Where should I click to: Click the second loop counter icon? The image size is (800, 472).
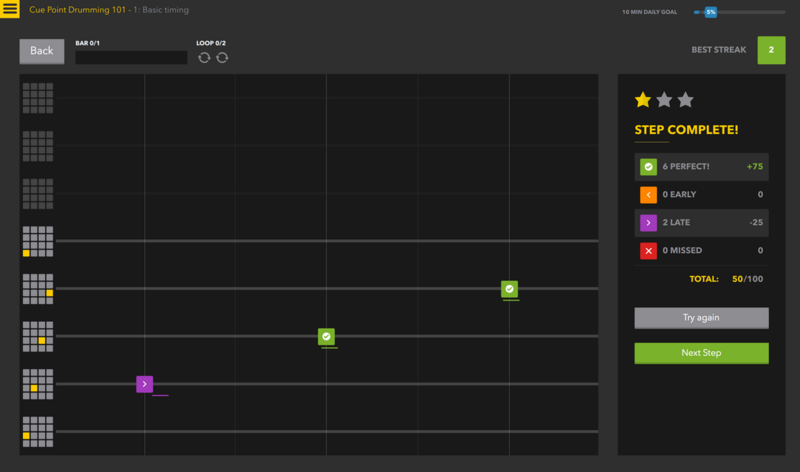click(222, 57)
